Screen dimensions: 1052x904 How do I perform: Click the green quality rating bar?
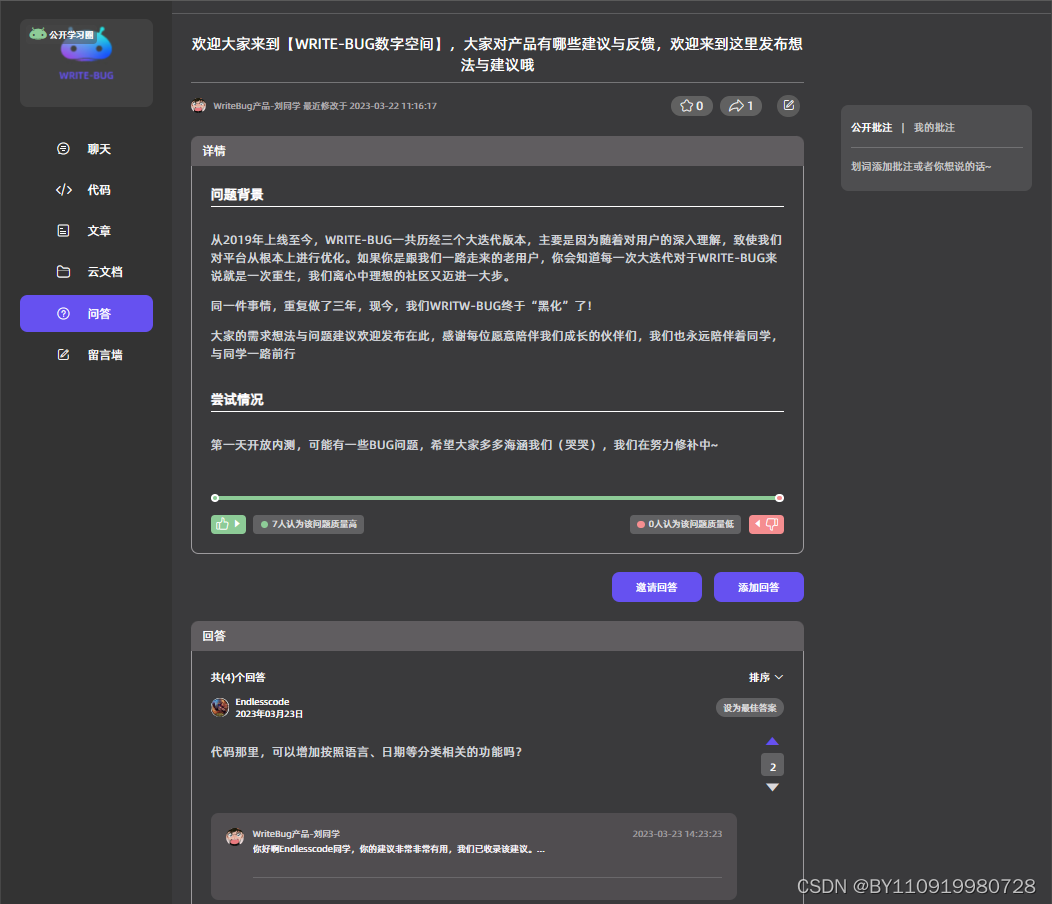(x=497, y=498)
